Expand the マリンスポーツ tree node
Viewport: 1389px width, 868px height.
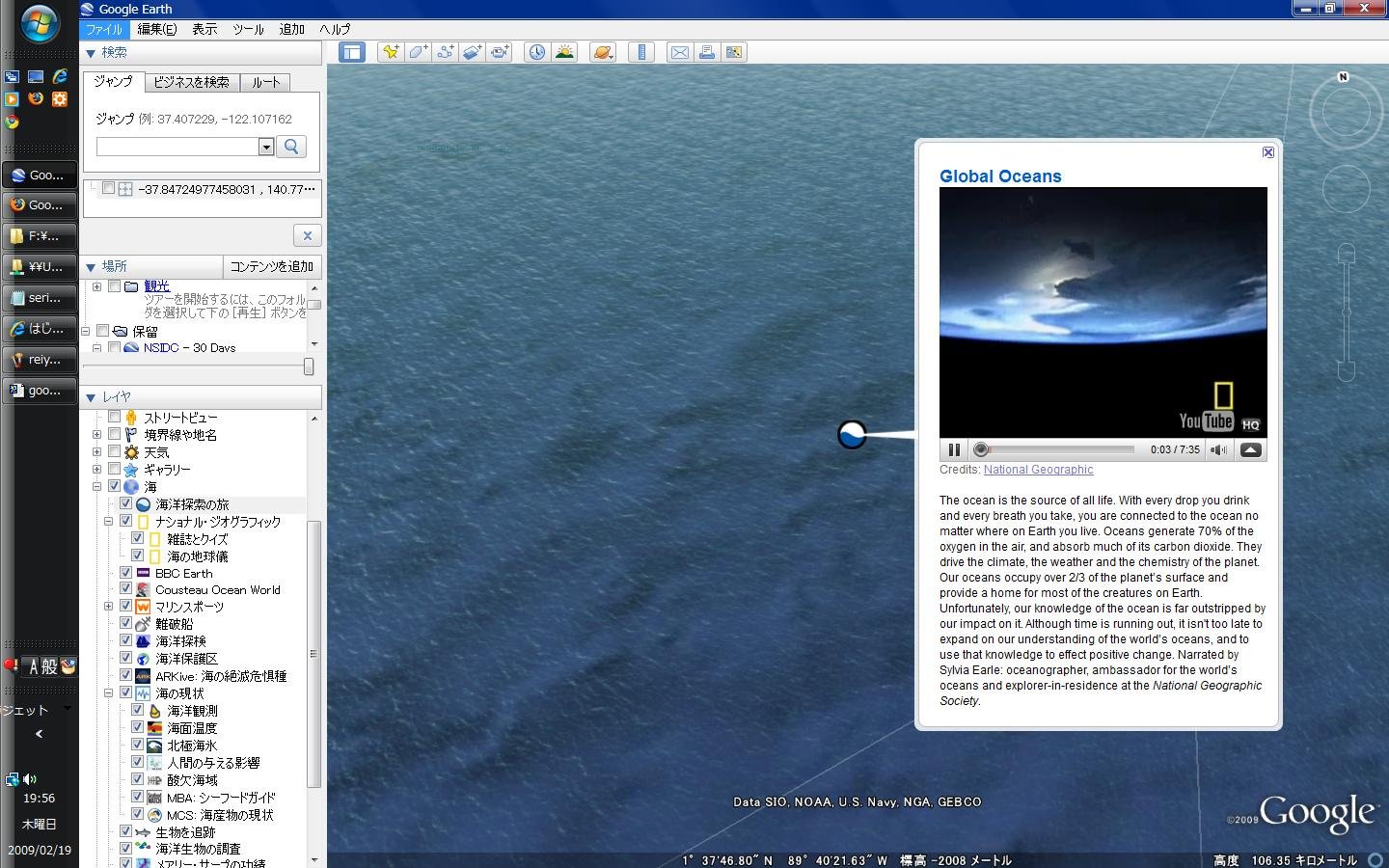click(108, 607)
